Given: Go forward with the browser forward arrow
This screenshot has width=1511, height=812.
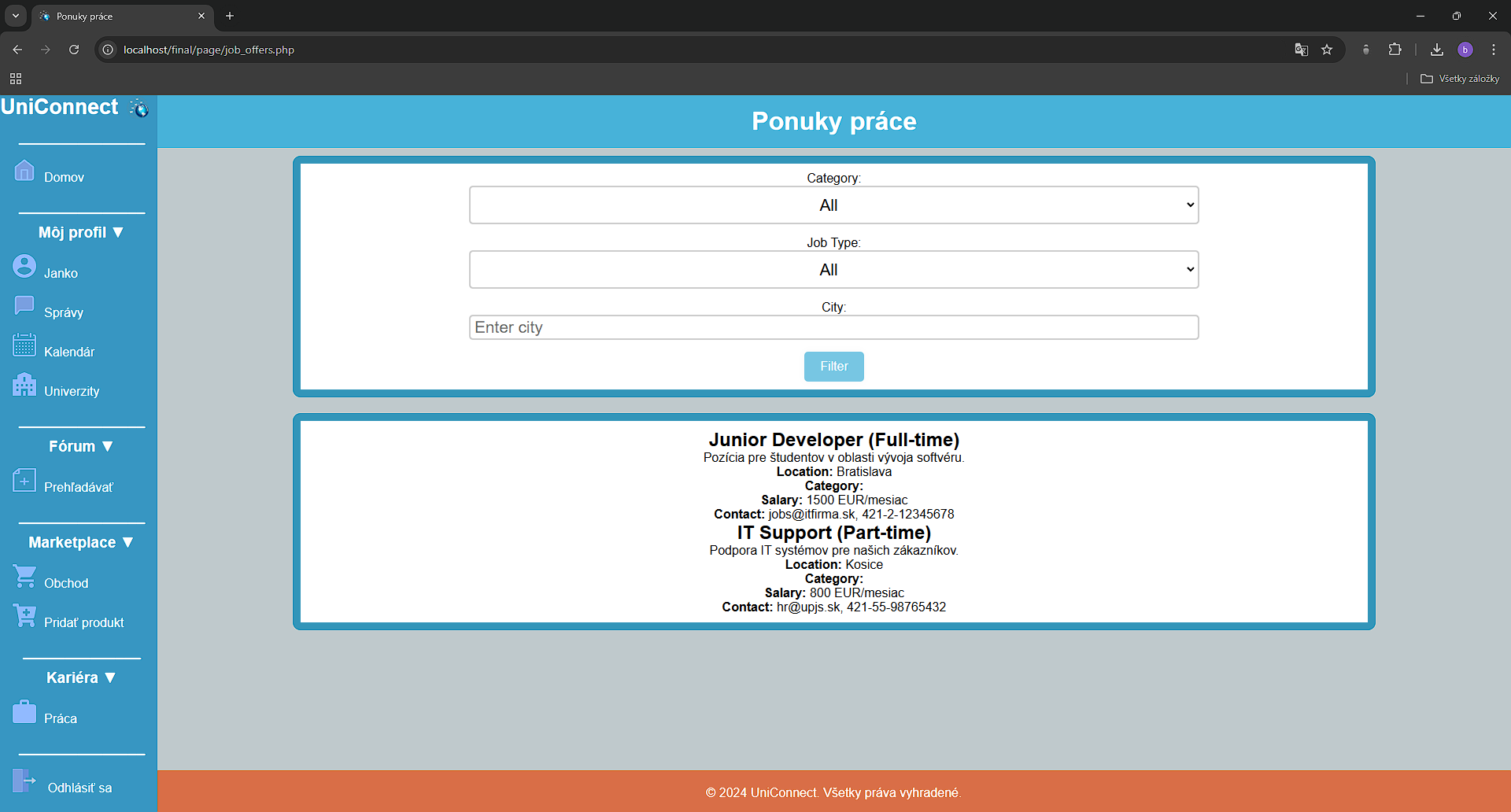Looking at the screenshot, I should coord(46,50).
